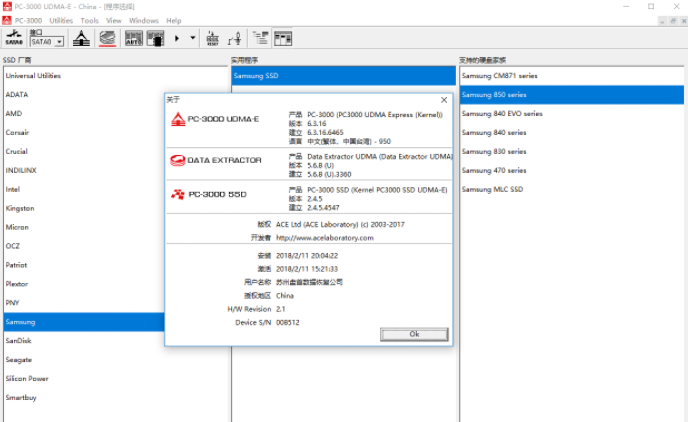Select Samsung 840 EVO series
Image resolution: width=688 pixels, height=422 pixels.
tap(572, 114)
